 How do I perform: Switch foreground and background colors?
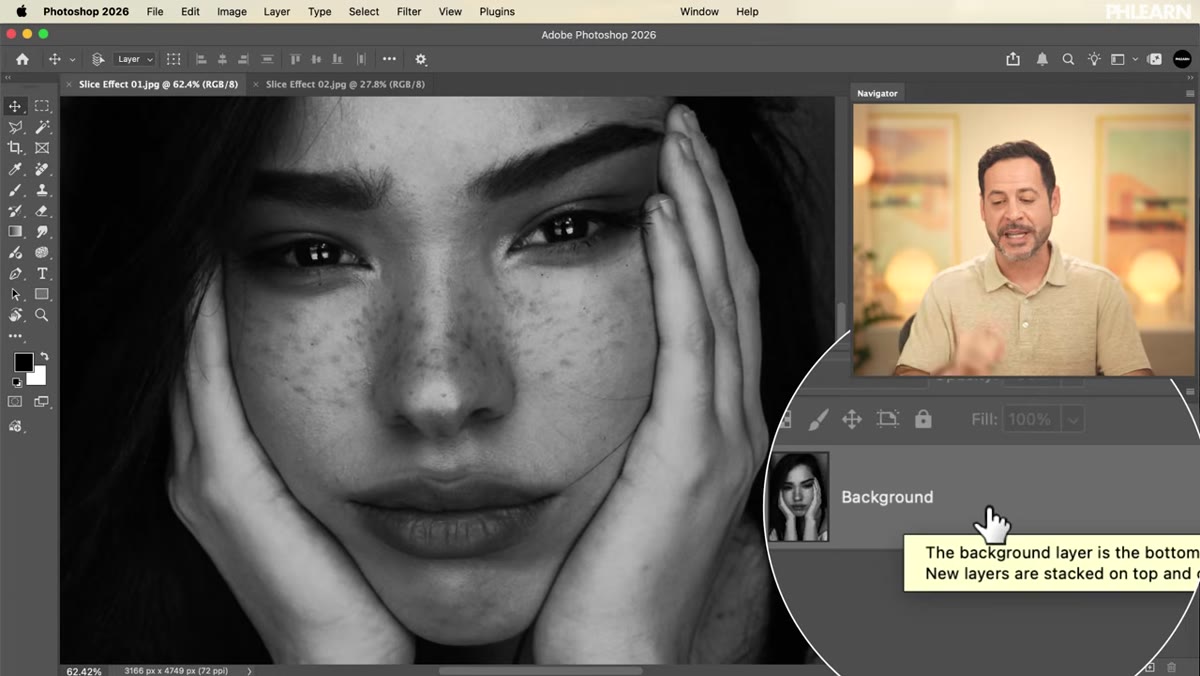pos(44,356)
